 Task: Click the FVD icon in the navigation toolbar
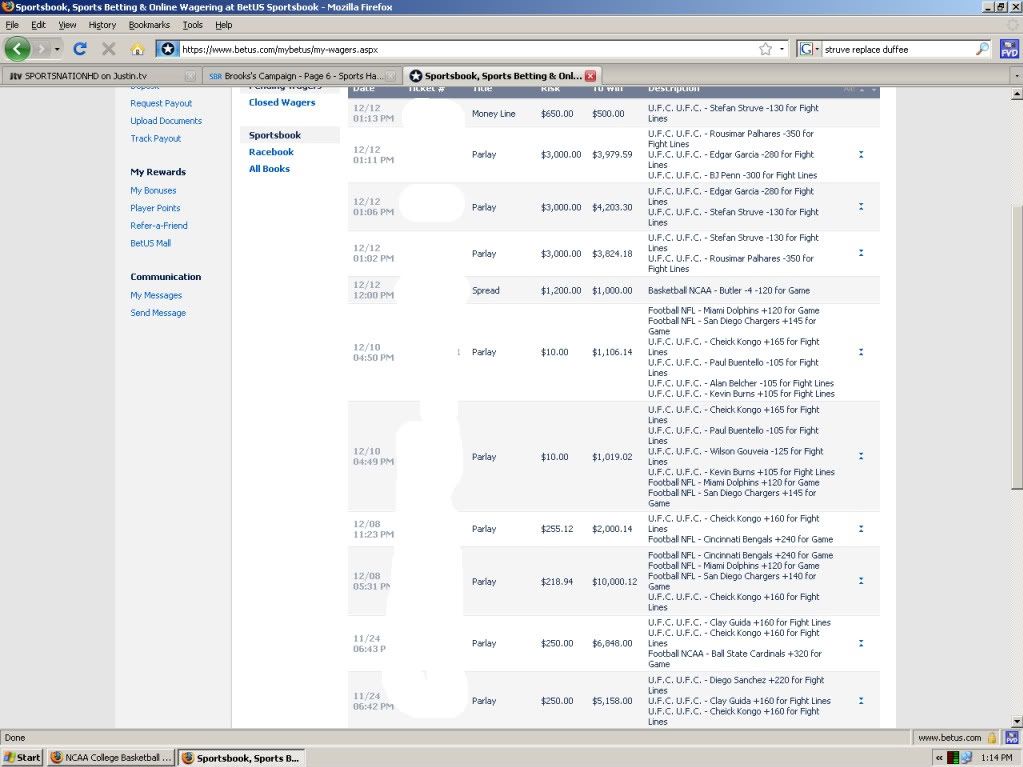click(x=1009, y=49)
